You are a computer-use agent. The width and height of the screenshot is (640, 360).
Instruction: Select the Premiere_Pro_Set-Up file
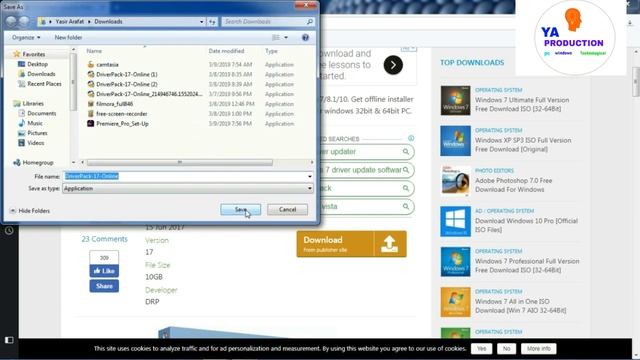(122, 123)
